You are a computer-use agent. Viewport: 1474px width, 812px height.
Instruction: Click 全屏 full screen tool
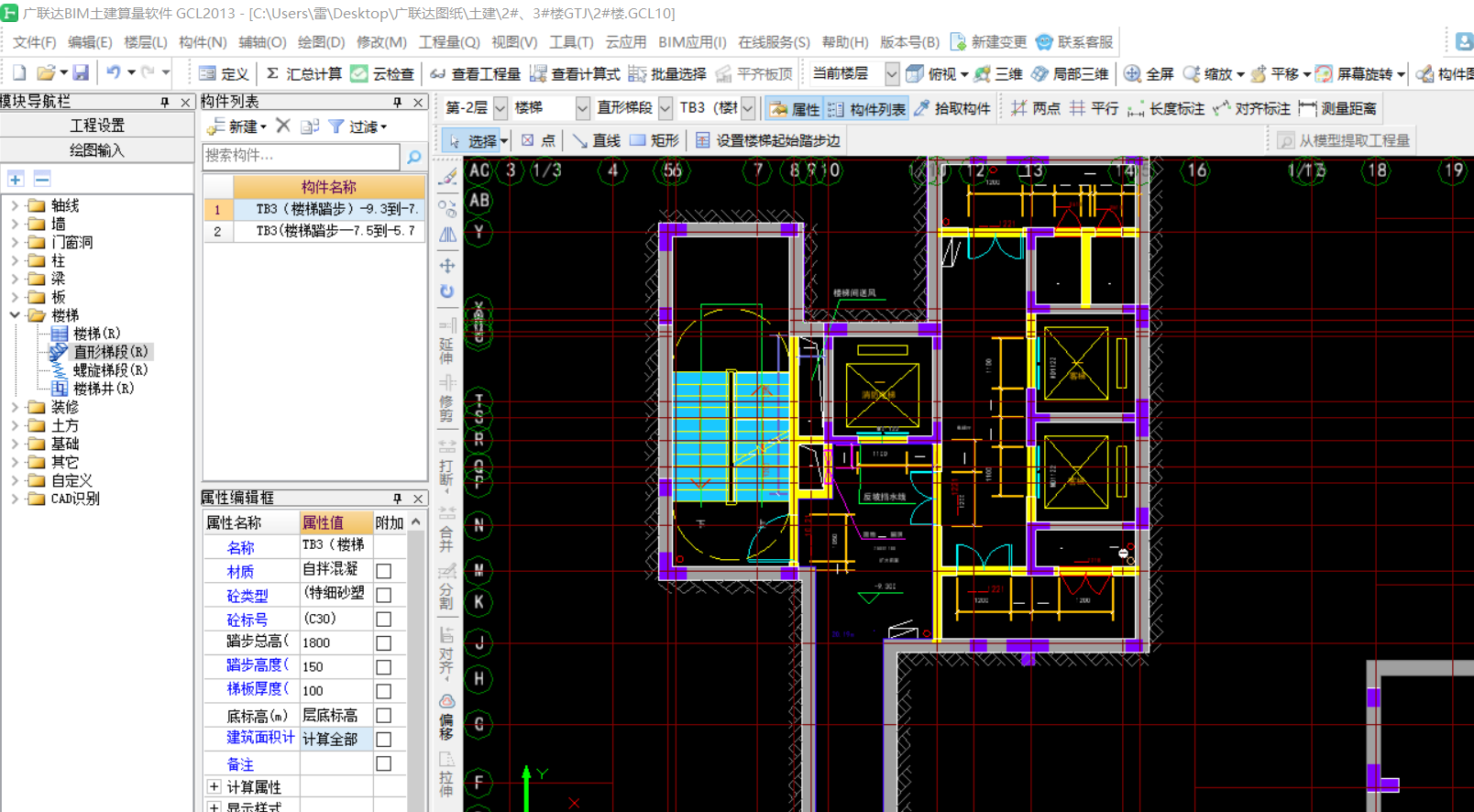click(1149, 73)
